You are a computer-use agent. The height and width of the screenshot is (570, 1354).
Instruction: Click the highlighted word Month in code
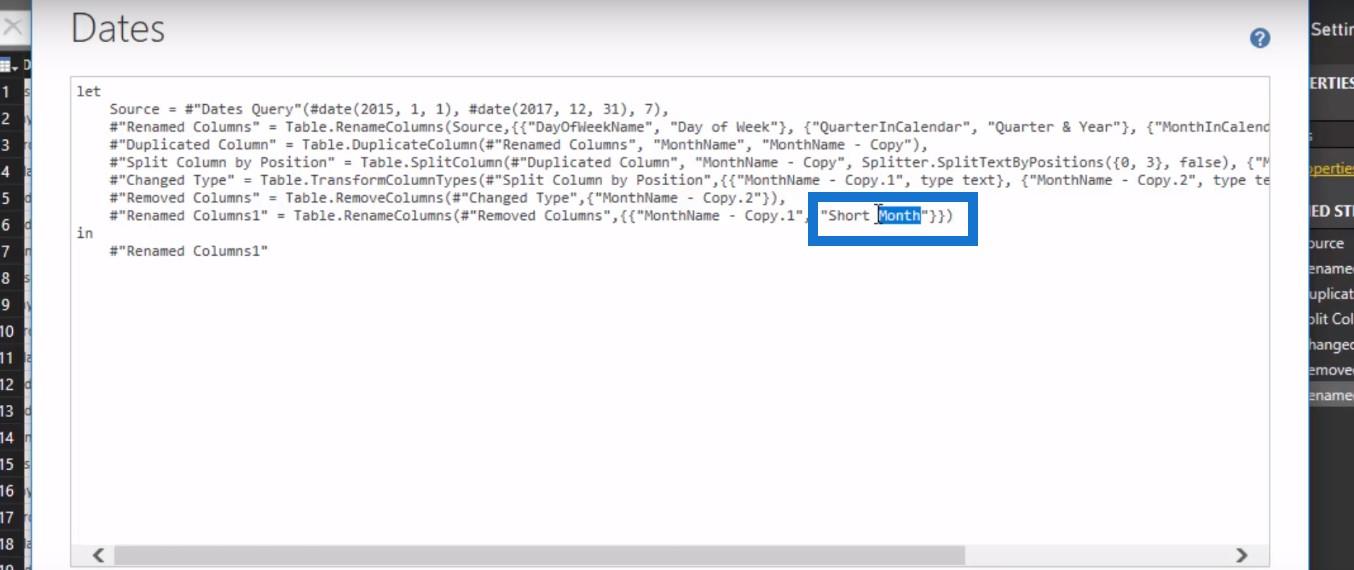point(899,216)
